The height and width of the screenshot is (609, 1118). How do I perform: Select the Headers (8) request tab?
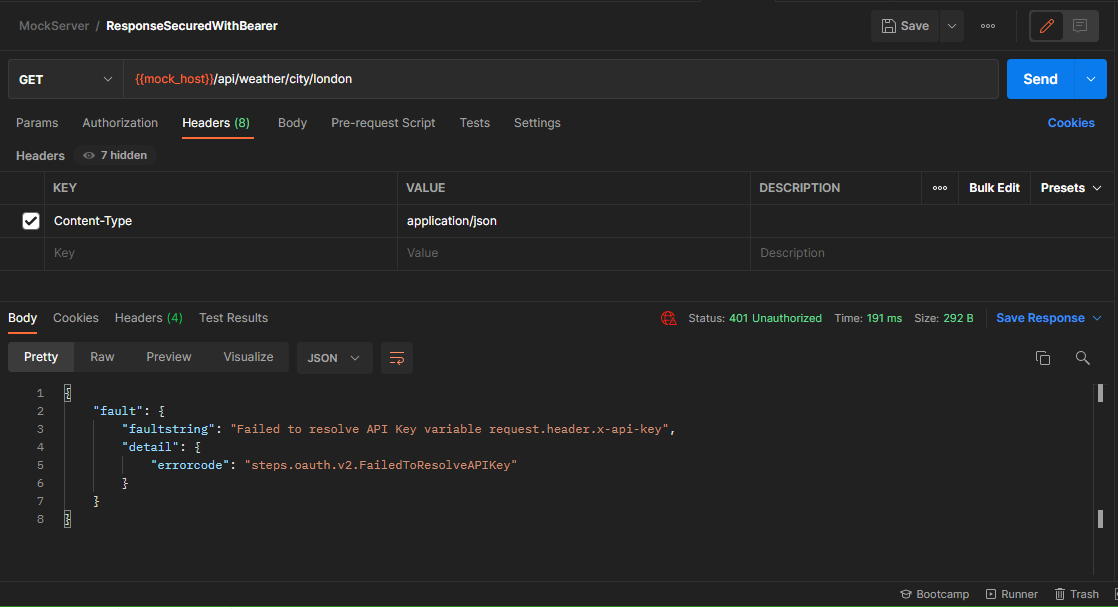tap(216, 123)
